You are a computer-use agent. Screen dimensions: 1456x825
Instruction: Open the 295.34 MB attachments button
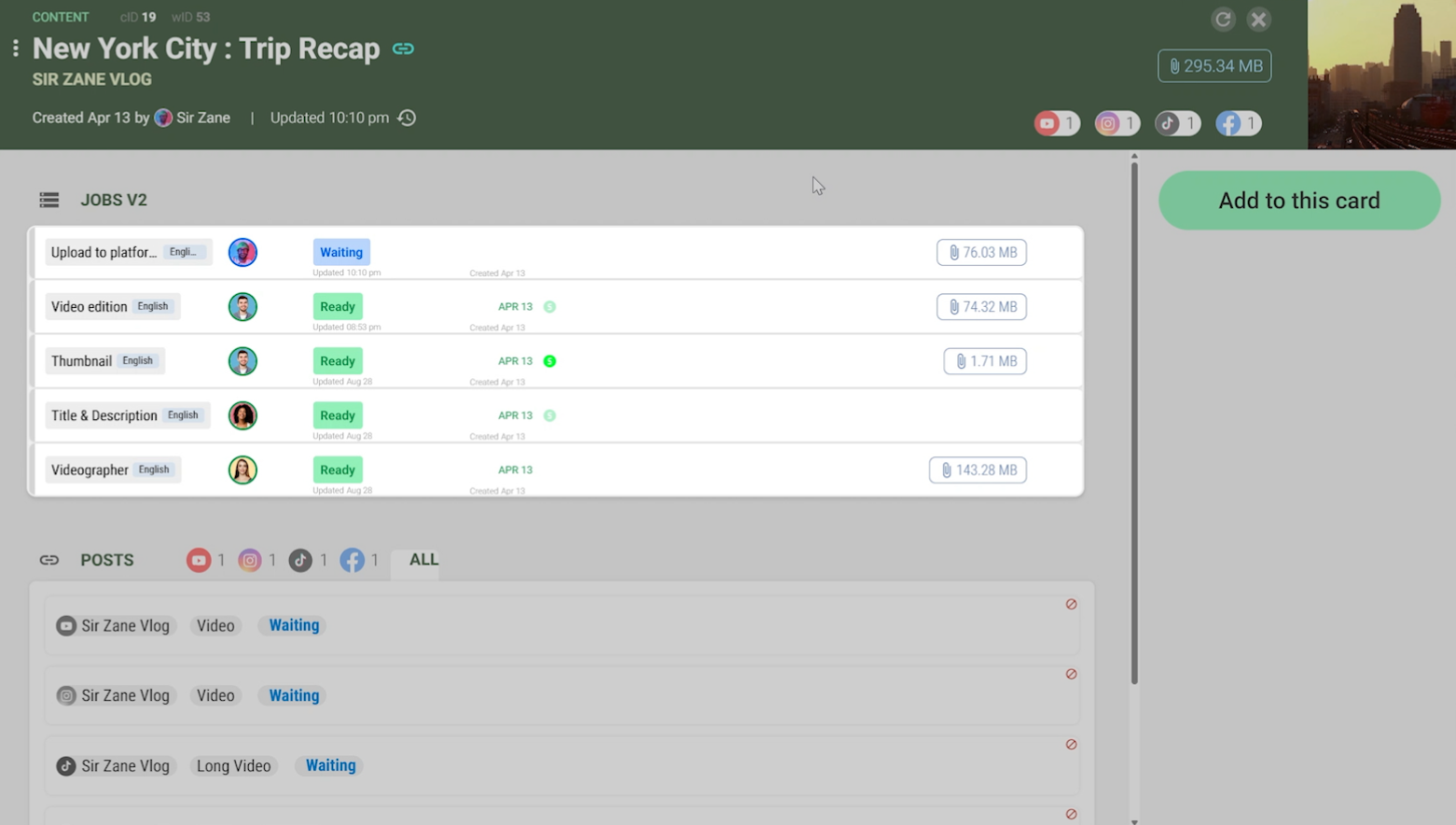pos(1213,66)
